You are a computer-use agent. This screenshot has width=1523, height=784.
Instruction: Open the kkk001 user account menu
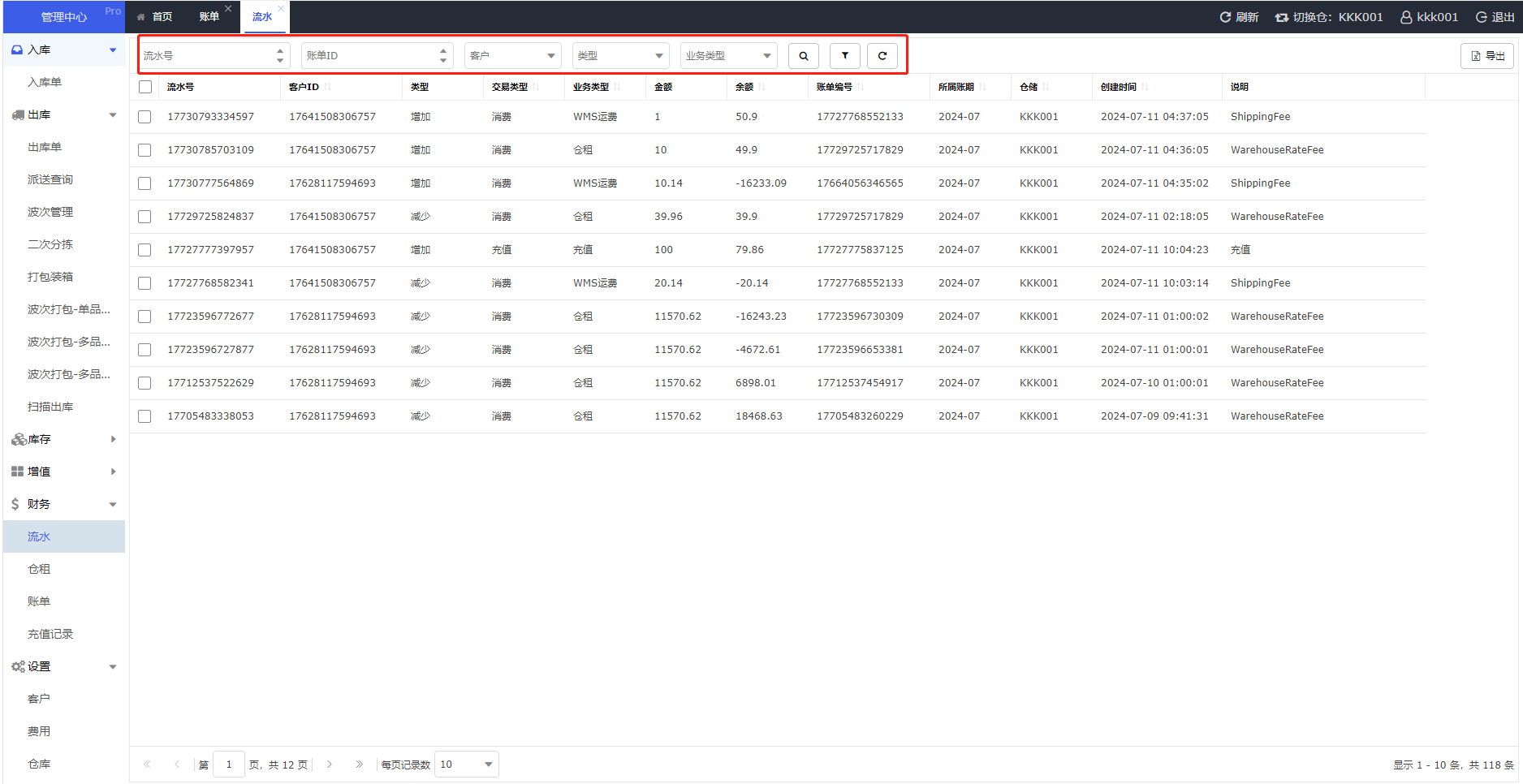coord(1429,17)
